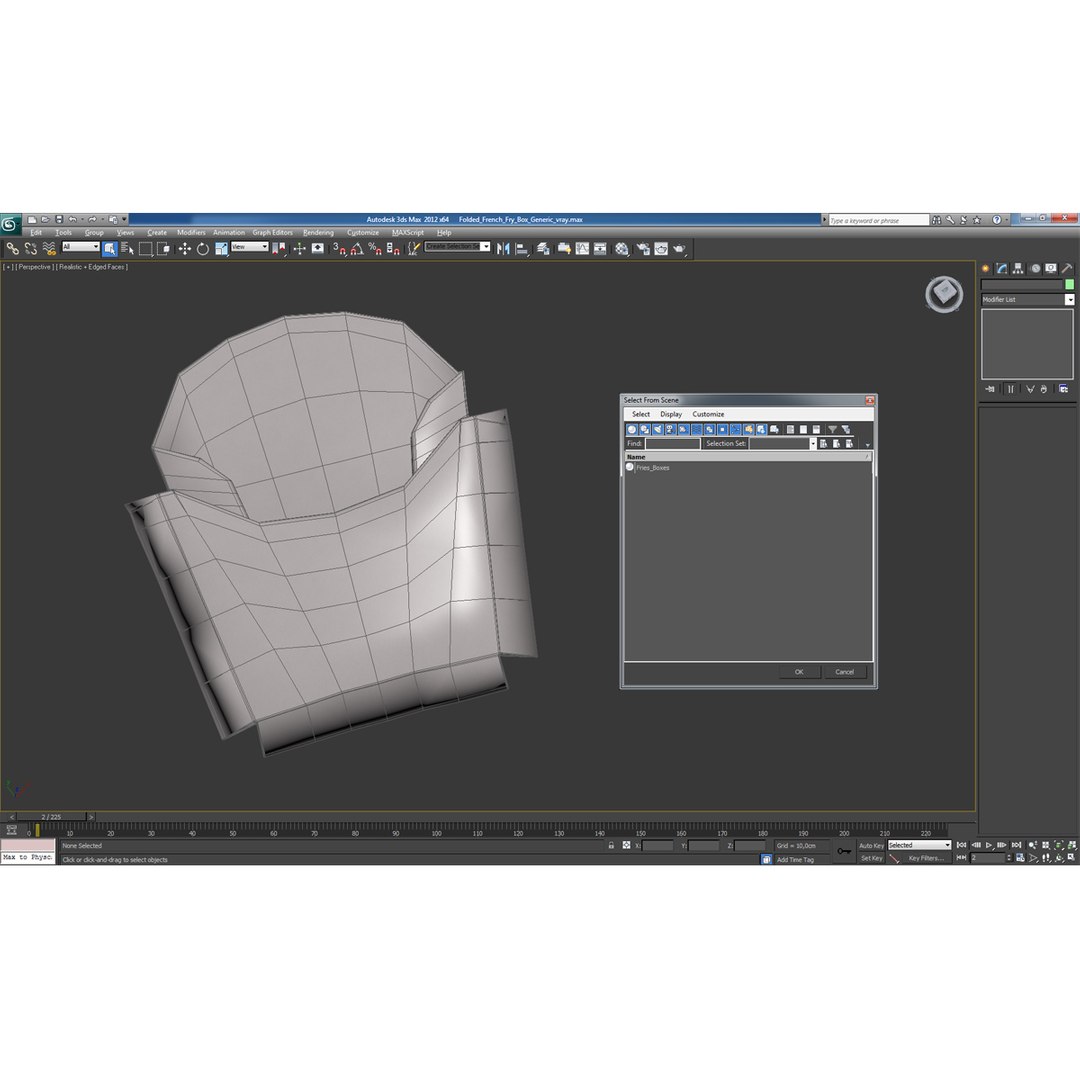Open Render Setup dialog
This screenshot has width=1080, height=1080.
tap(641, 249)
